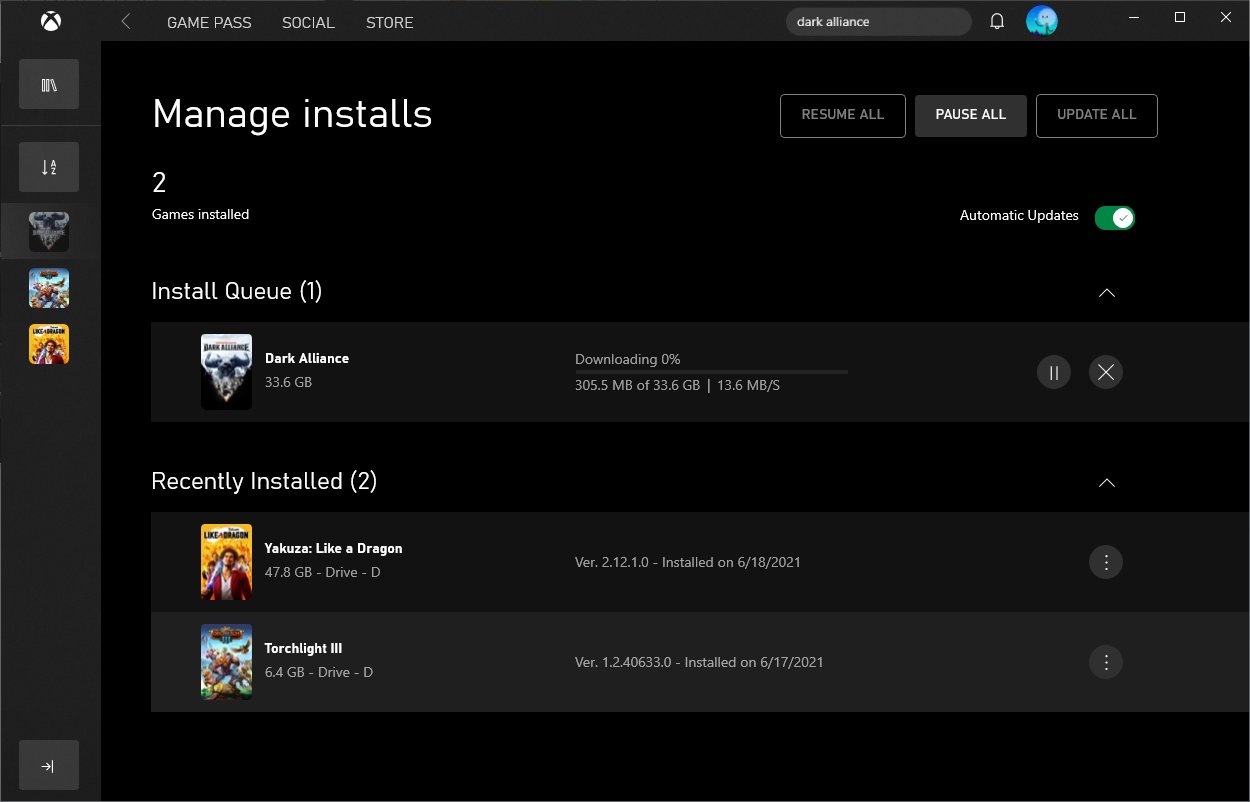
Task: Turn off Automatic Updates
Action: point(1114,217)
